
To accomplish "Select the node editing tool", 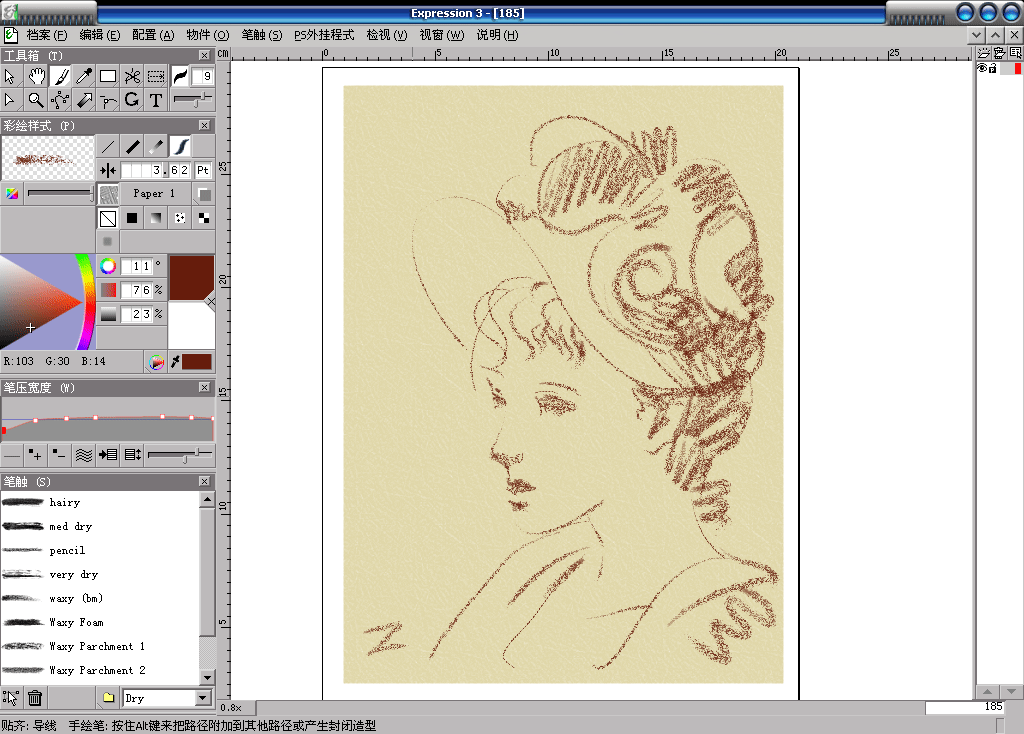I will click(x=60, y=100).
